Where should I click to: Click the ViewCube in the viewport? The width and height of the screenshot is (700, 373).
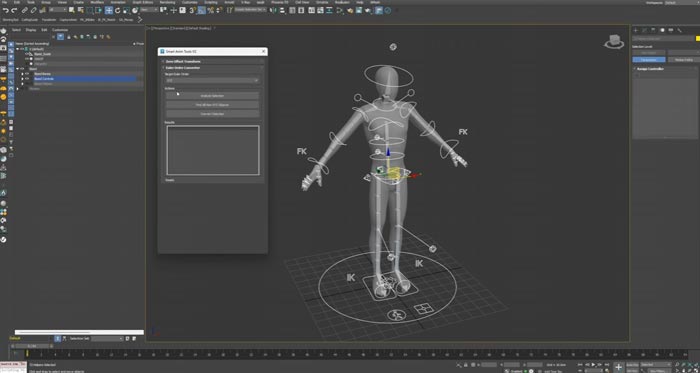[615, 41]
